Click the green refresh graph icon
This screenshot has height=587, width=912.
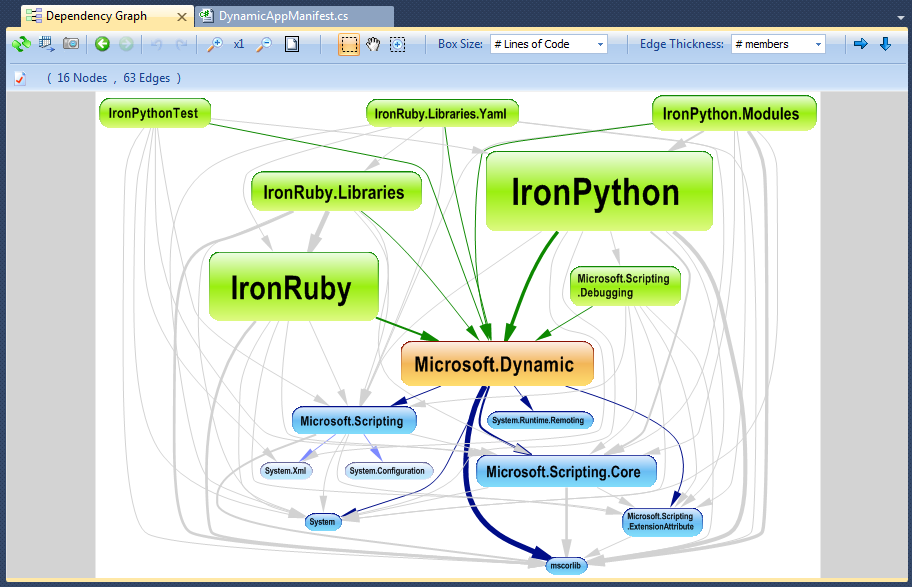22,44
